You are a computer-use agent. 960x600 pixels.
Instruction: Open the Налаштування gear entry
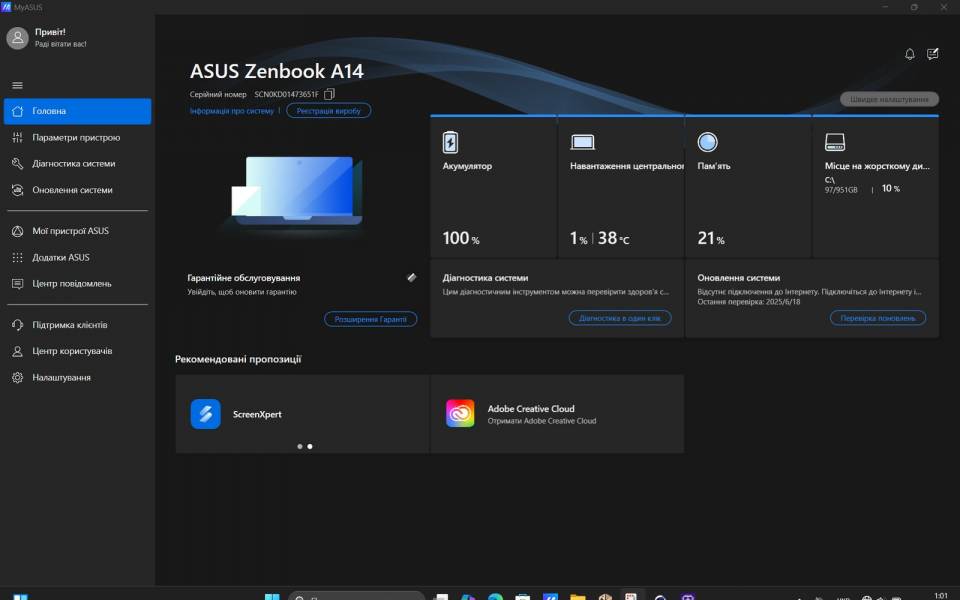coord(77,377)
